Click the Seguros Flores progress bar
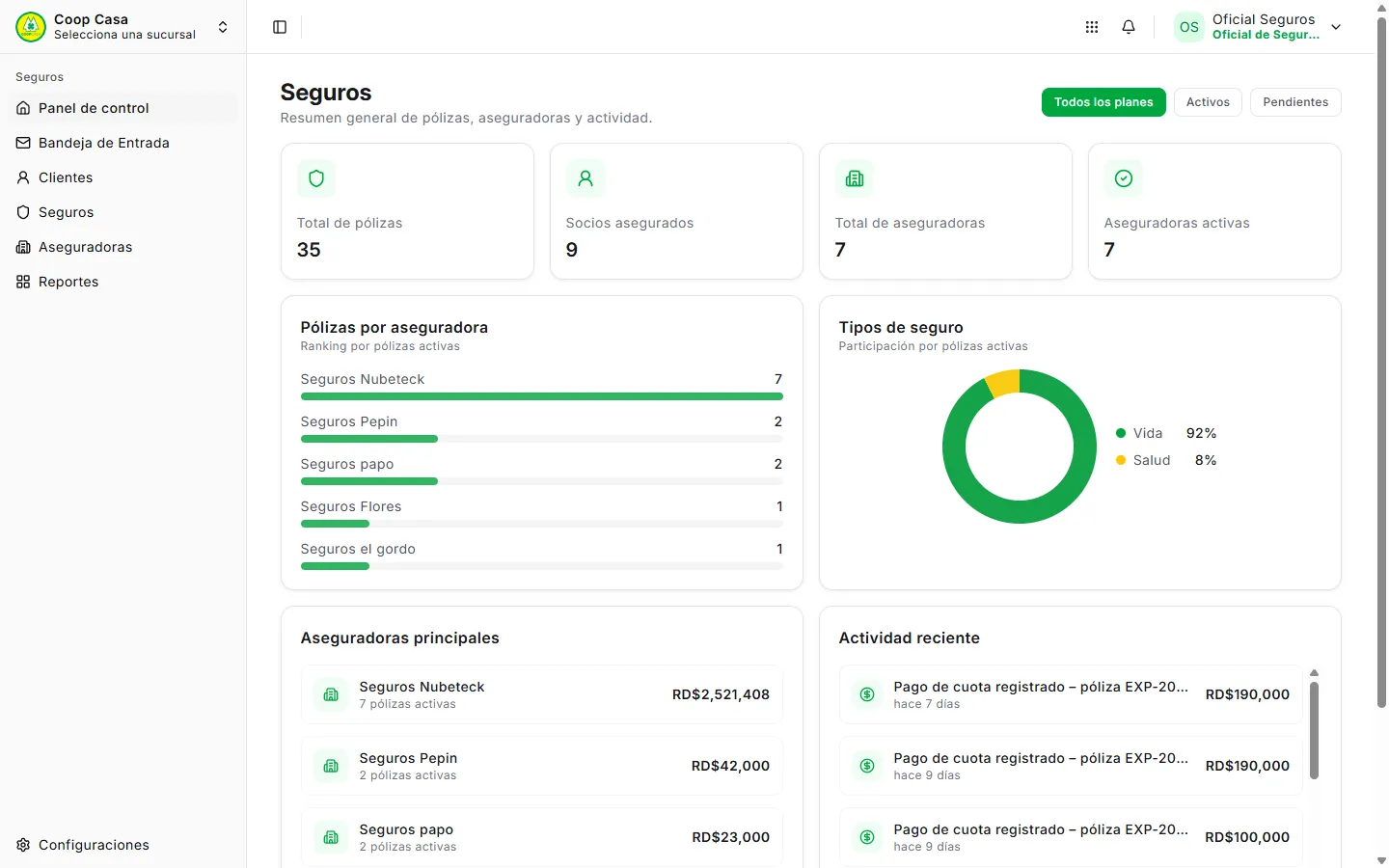1389x868 pixels. (542, 524)
